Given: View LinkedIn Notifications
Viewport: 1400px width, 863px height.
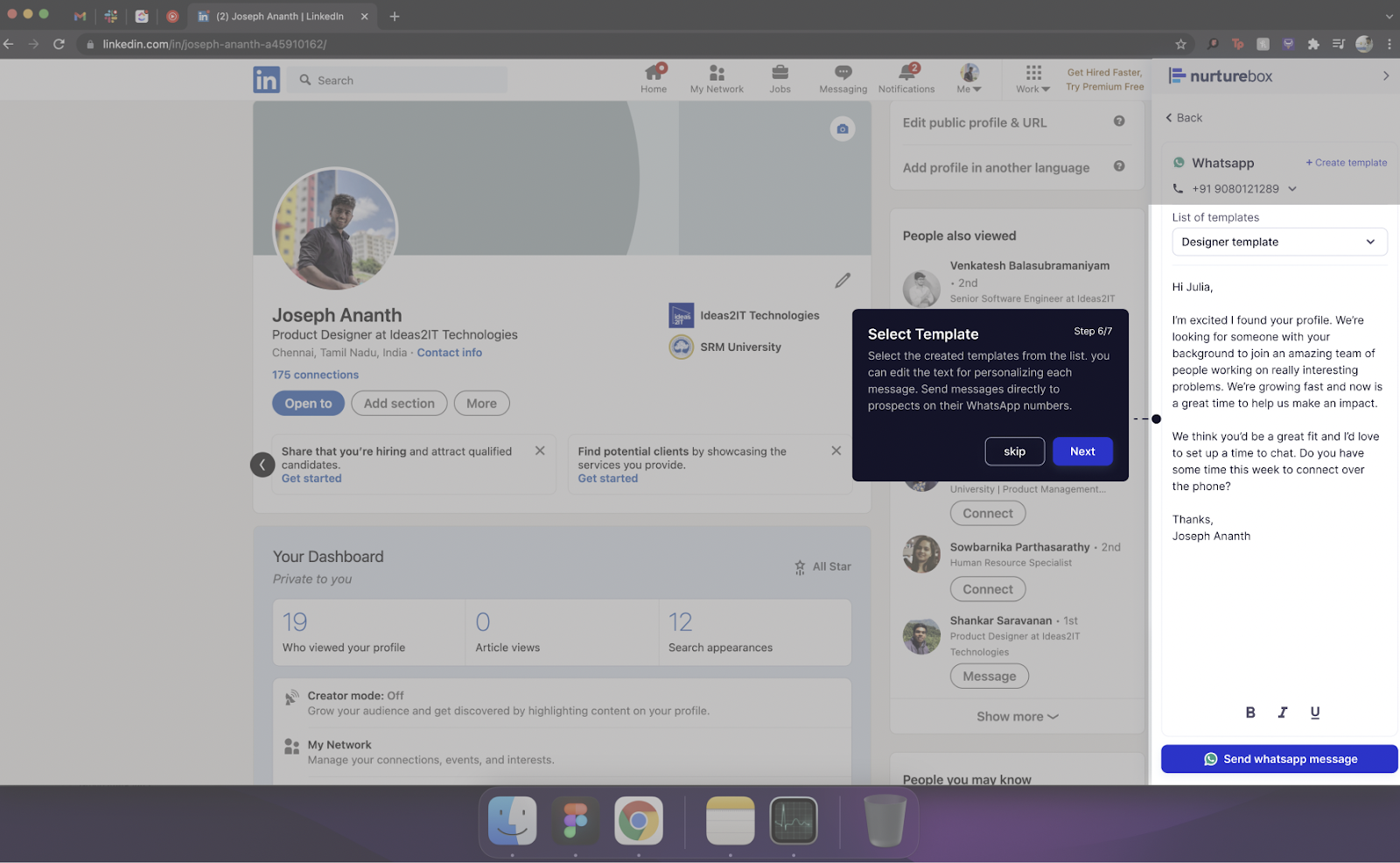Looking at the screenshot, I should (x=906, y=78).
